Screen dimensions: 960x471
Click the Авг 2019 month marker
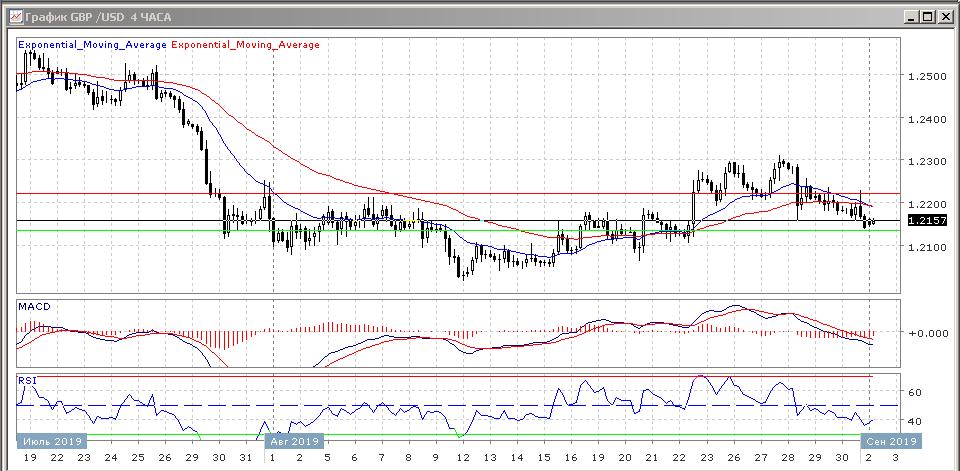(293, 441)
